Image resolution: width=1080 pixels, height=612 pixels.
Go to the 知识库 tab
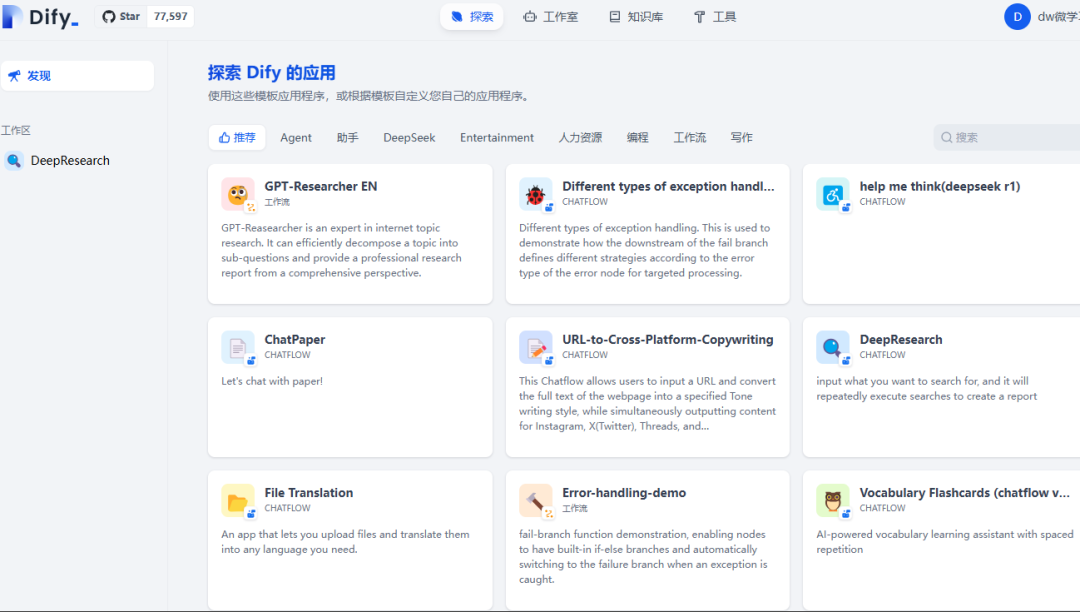click(636, 17)
